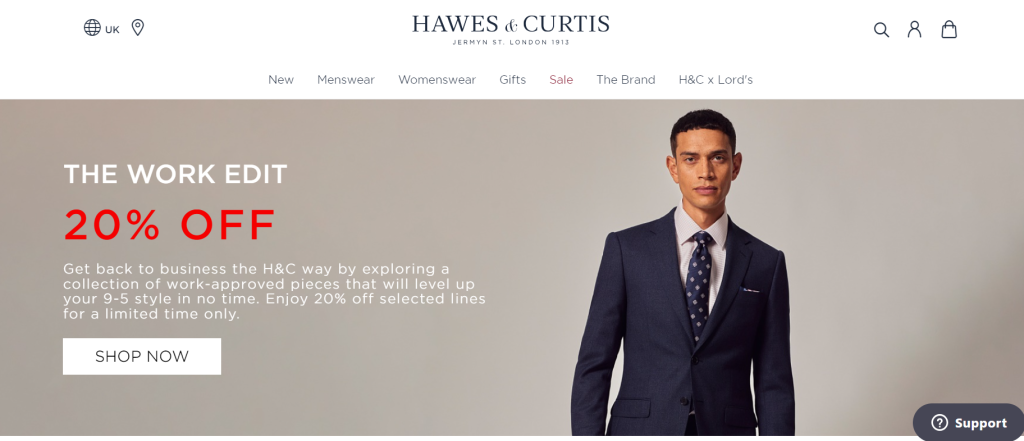1024x441 pixels.
Task: Click THE WORK EDIT heading
Action: pos(175,174)
